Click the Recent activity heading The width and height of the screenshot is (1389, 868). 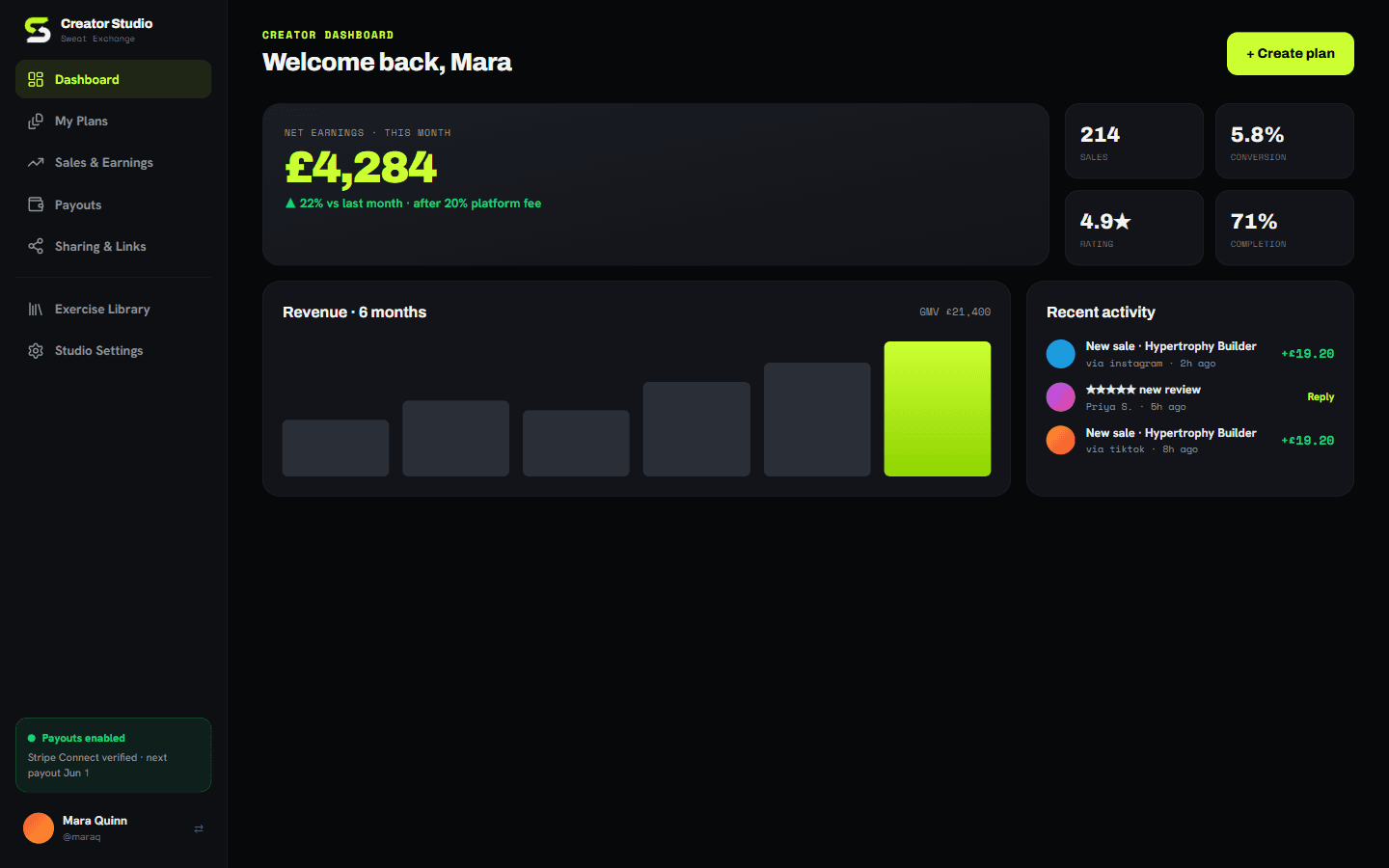(1101, 312)
